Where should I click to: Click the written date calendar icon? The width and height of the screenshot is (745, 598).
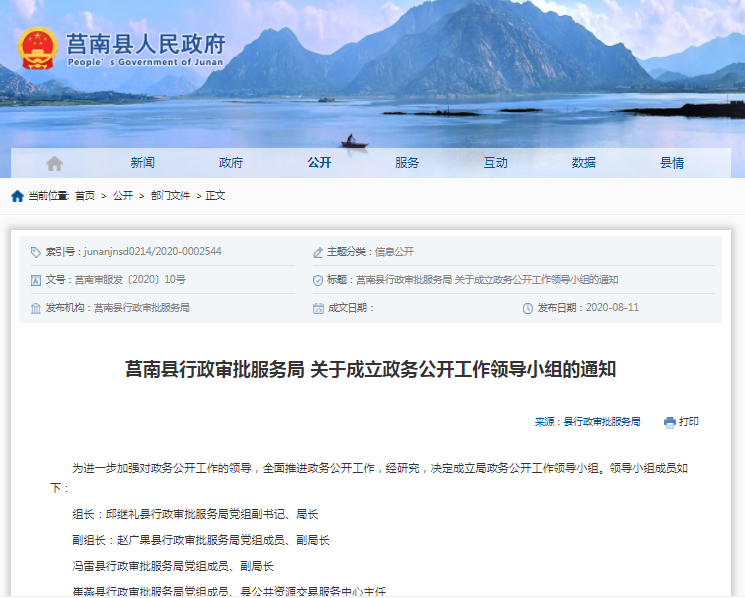pos(318,308)
